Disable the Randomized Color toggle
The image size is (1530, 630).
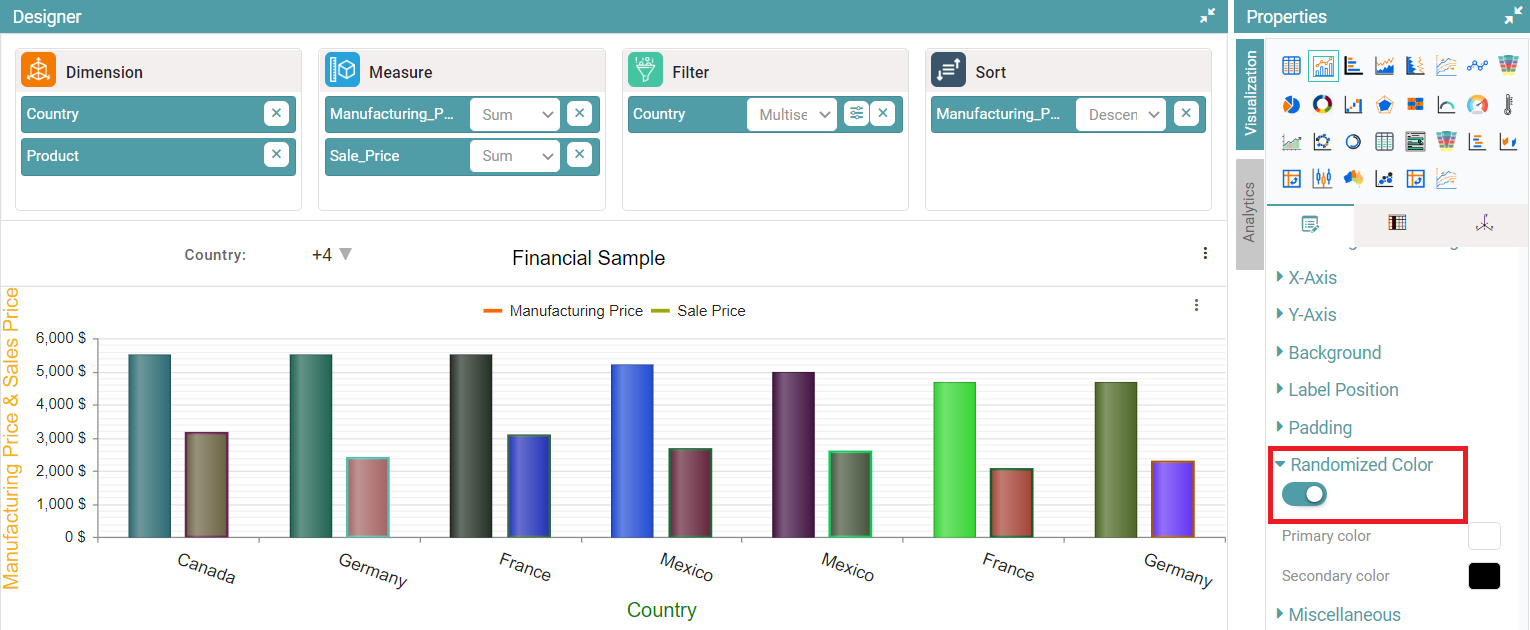(x=1304, y=494)
